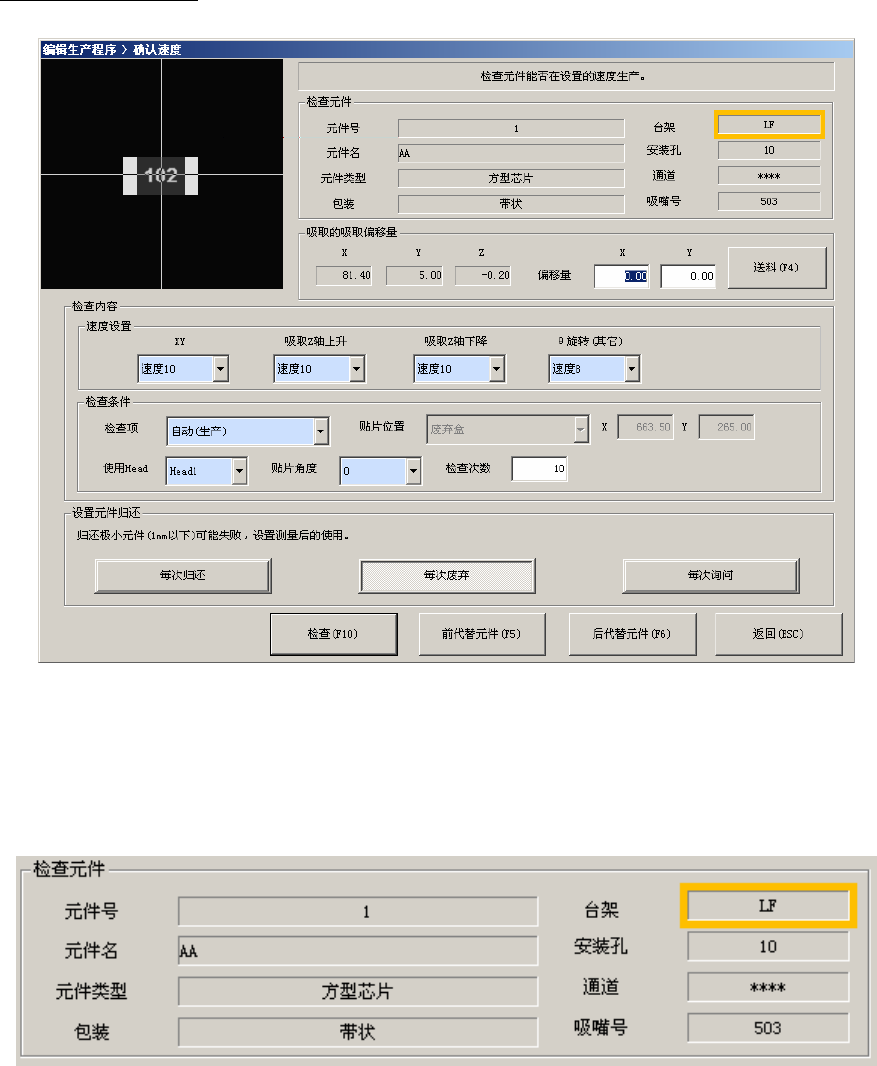Click the 前代替元件(F5) button
The height and width of the screenshot is (1066, 877).
click(481, 634)
